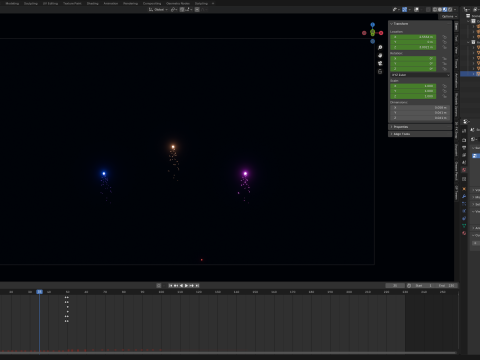Open viewport object visibility dropdown
The image size is (480, 360).
396,9
